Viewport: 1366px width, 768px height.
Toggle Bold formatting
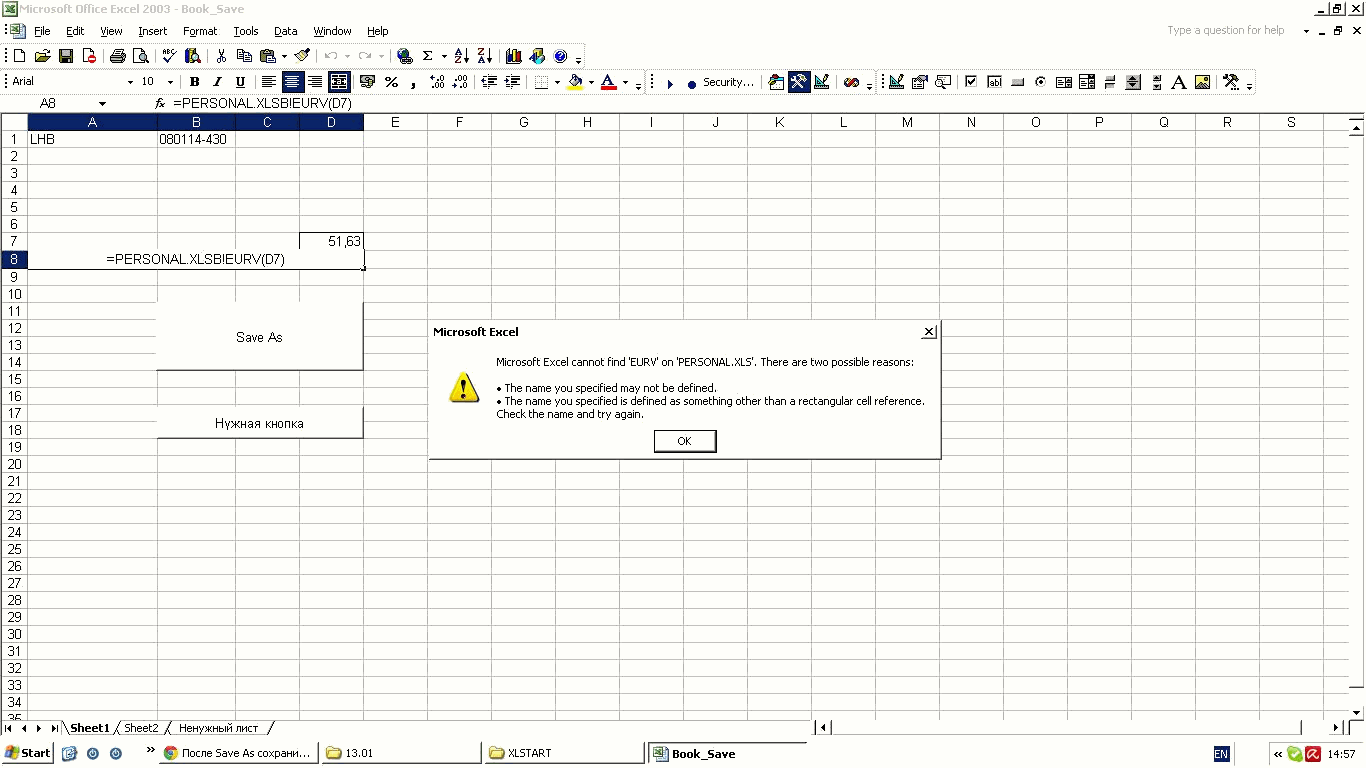(194, 82)
